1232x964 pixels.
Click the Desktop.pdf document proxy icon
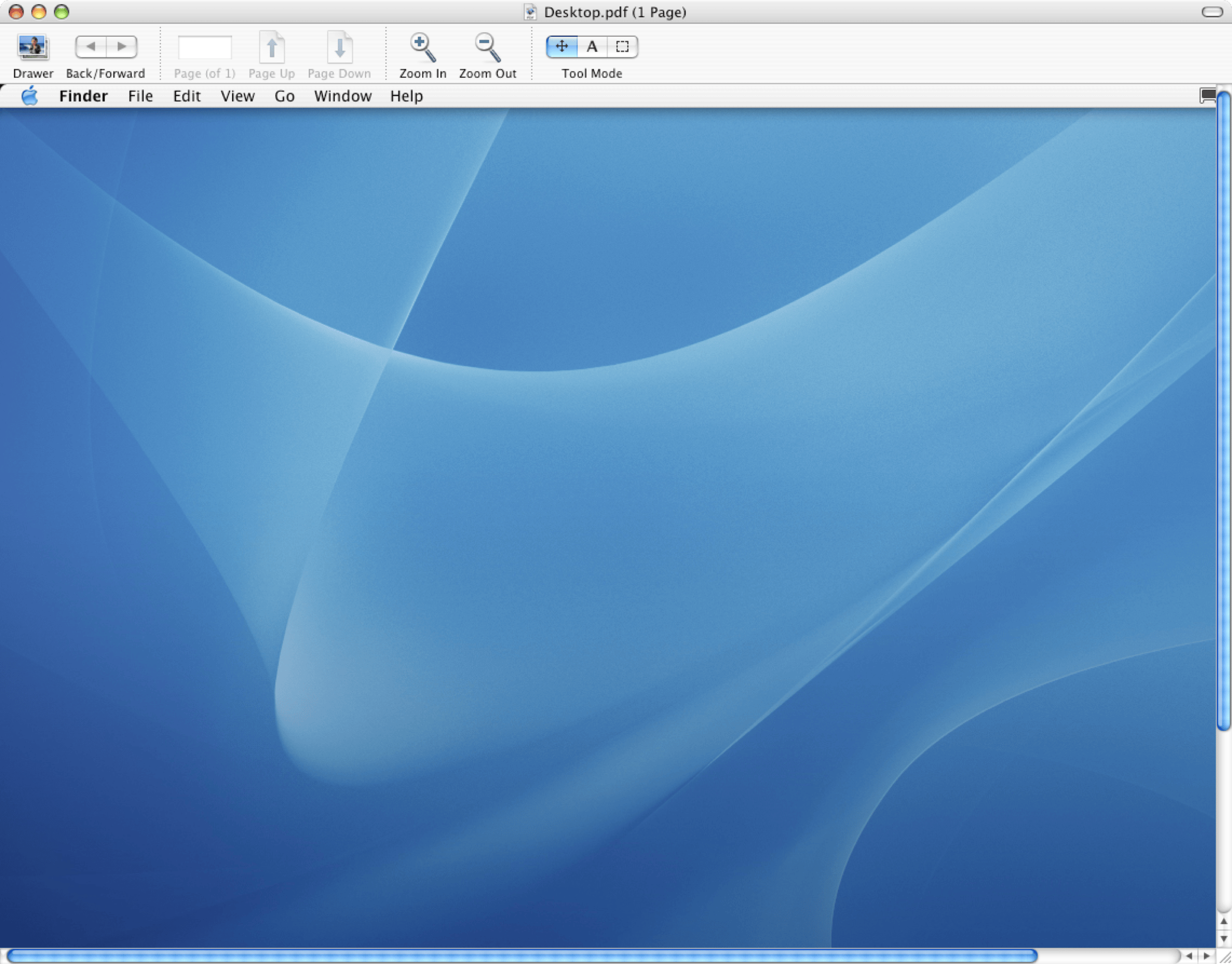pos(529,12)
